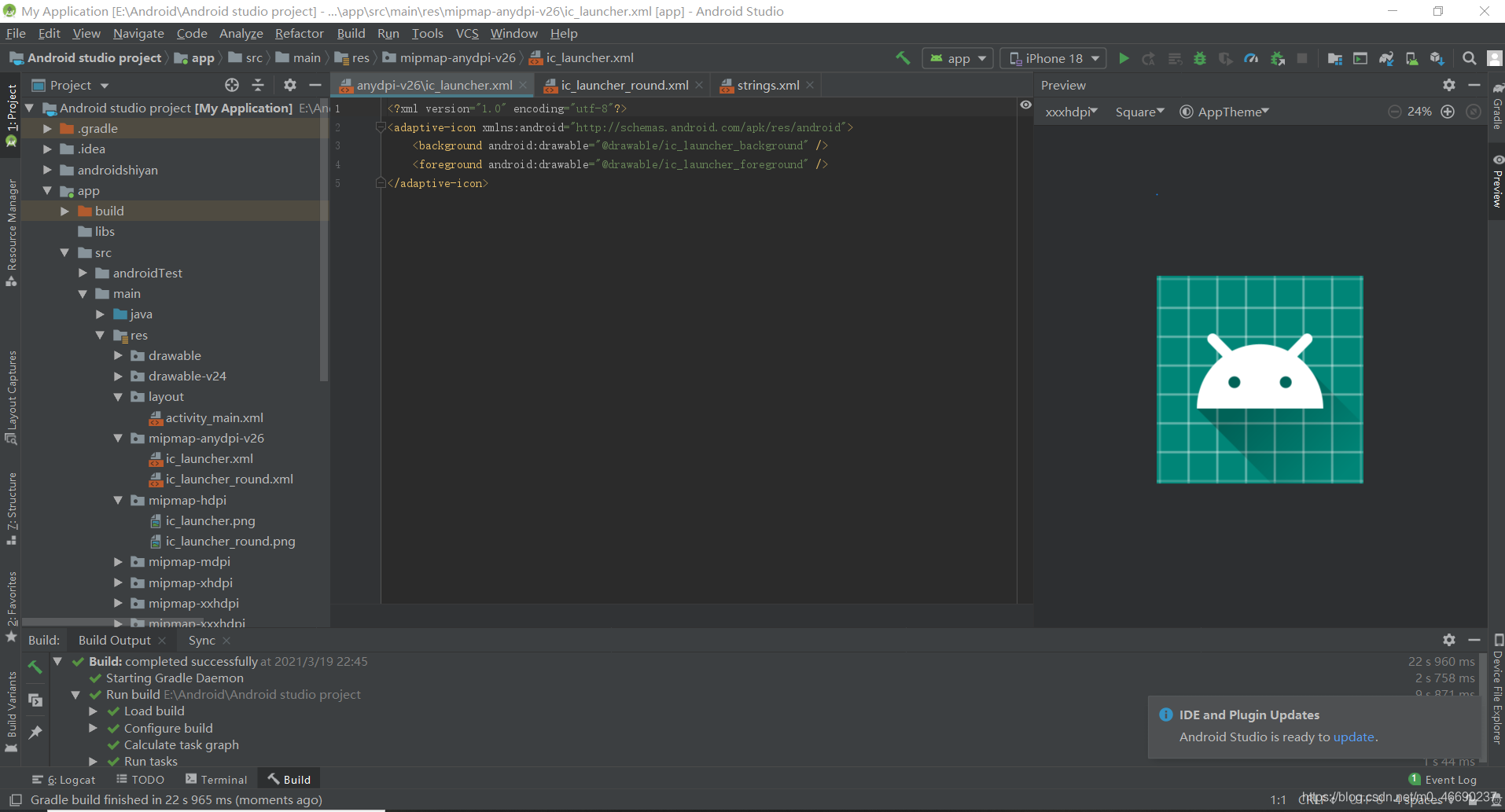Collapse the mipmap-hdpi folder

click(x=118, y=500)
